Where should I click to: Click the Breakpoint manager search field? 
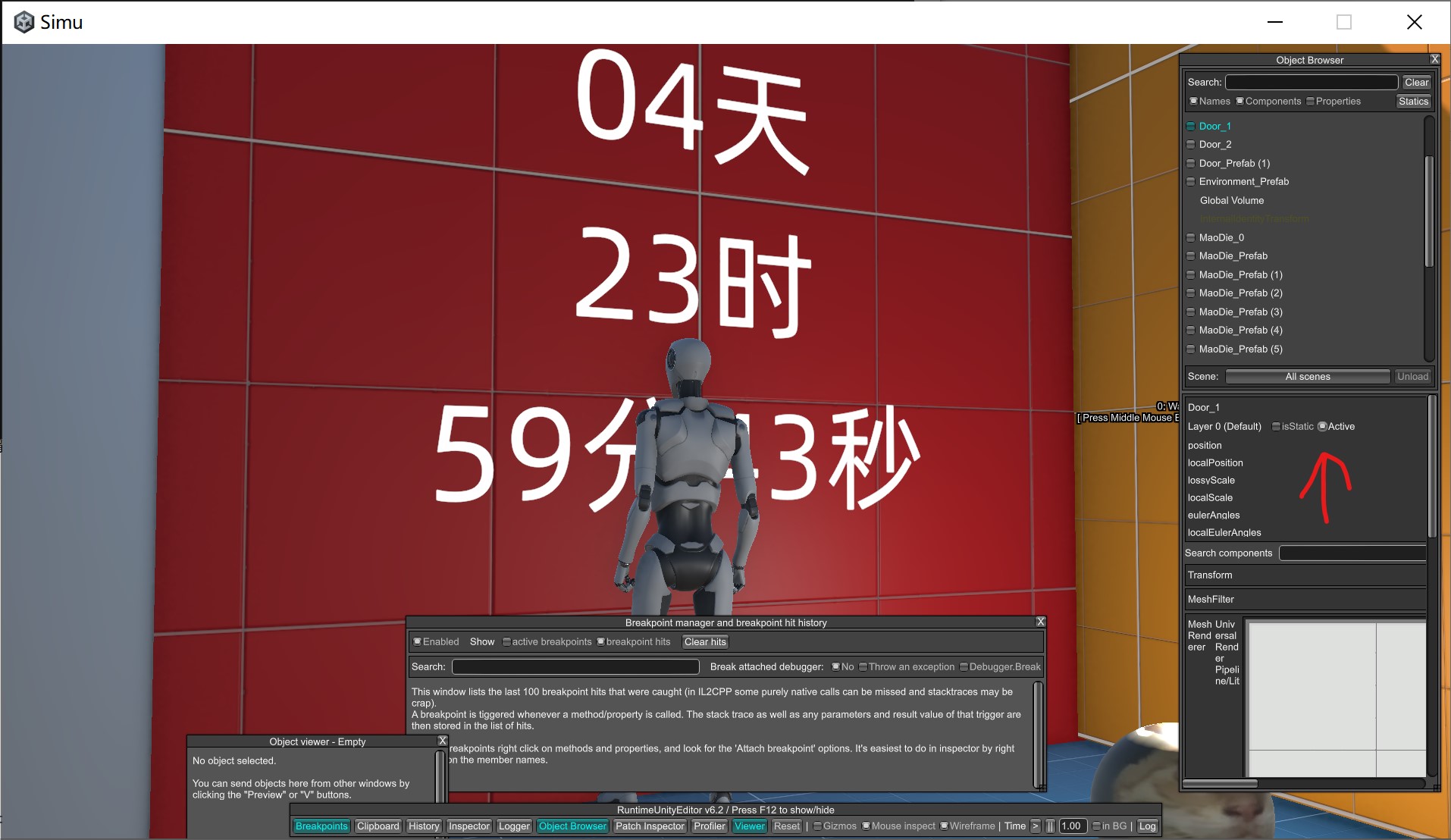575,666
